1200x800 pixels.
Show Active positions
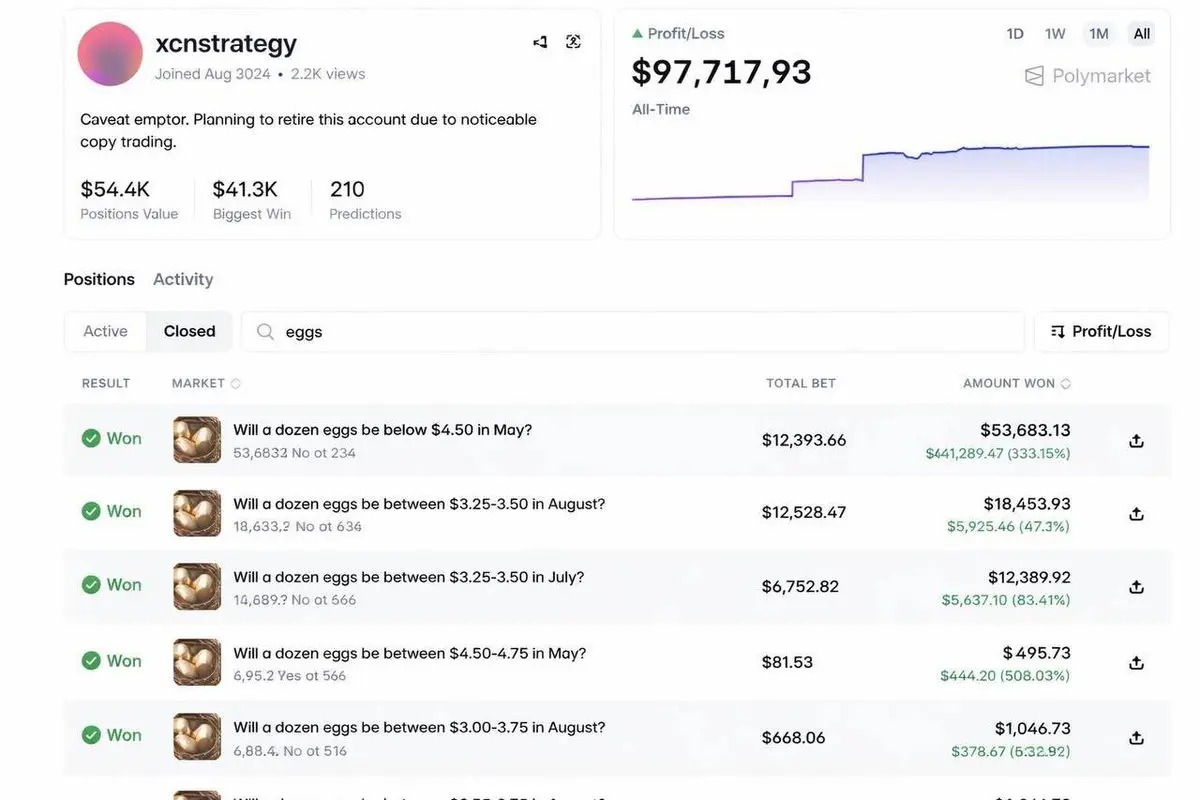105,332
